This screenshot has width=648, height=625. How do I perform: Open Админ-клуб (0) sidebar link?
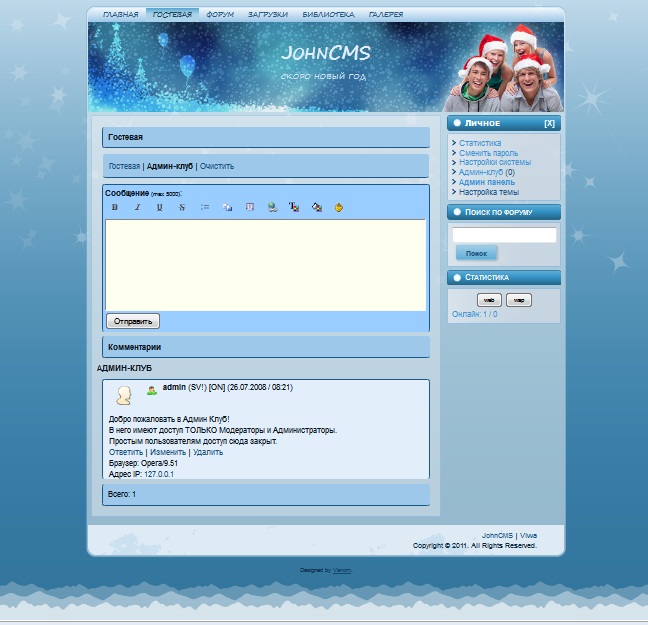pyautogui.click(x=487, y=172)
